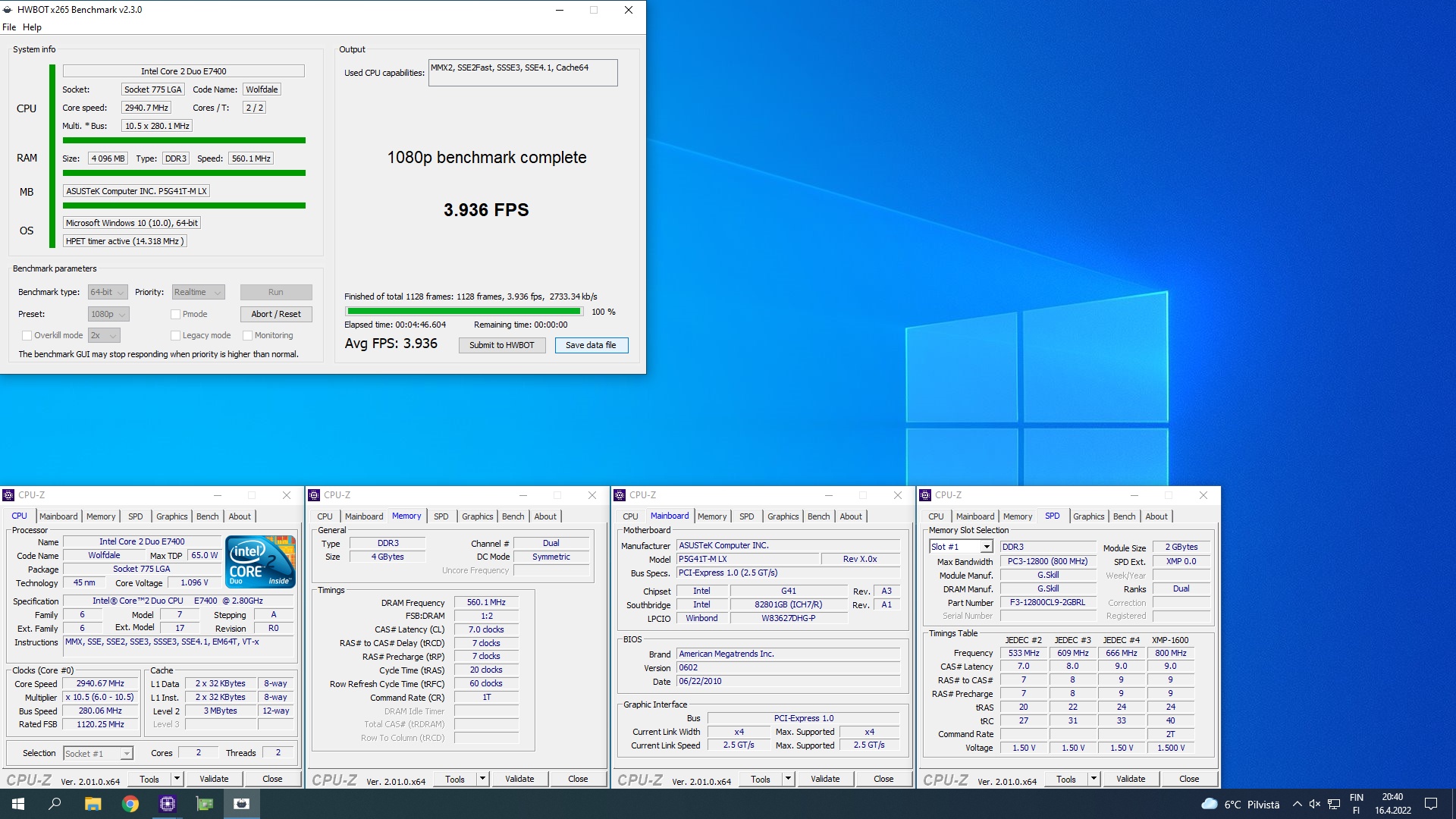Click the Run benchmark button

click(x=276, y=293)
